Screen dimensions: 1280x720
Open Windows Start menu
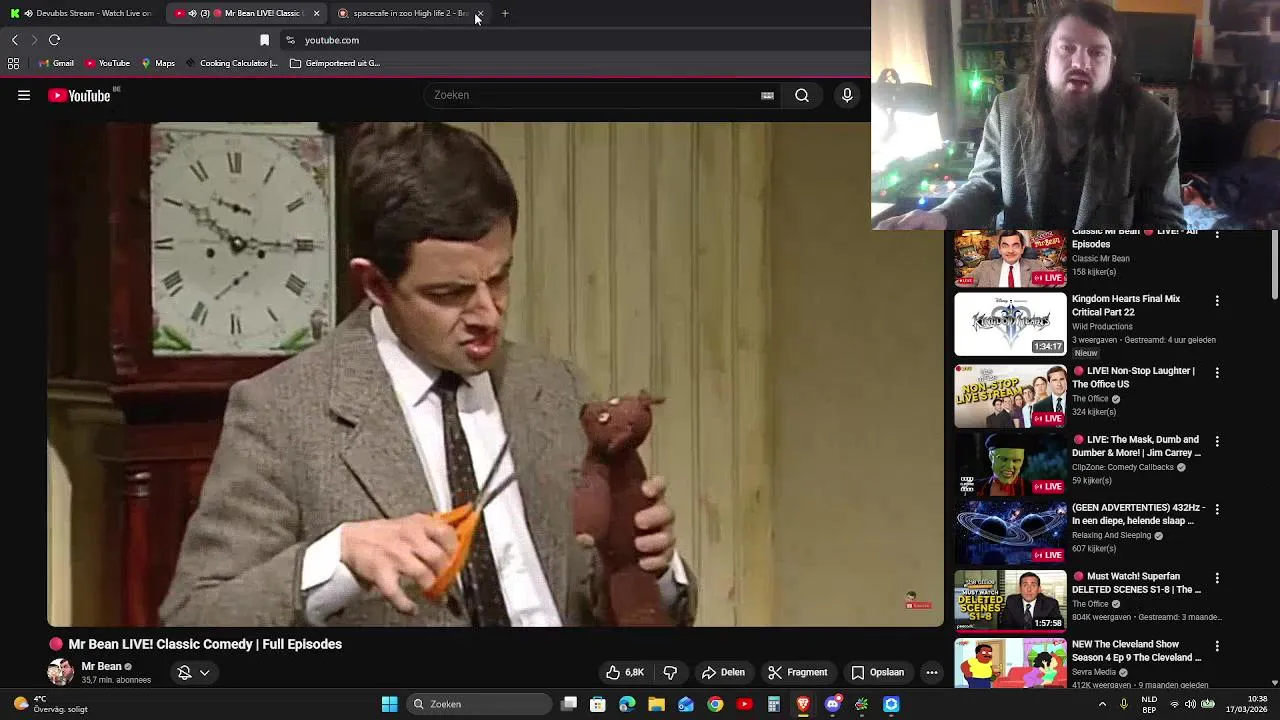pos(390,704)
